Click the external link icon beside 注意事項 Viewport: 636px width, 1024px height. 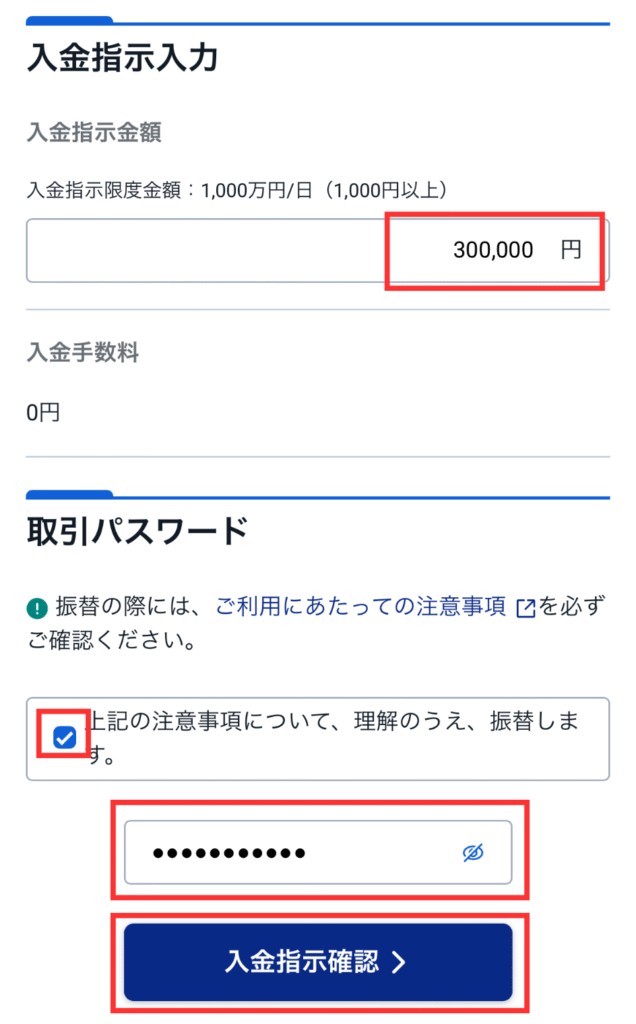(x=526, y=608)
